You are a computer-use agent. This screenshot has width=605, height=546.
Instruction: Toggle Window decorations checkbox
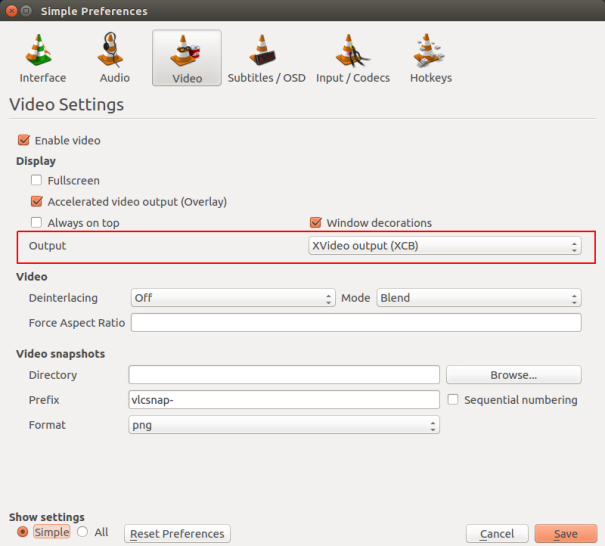pos(316,223)
